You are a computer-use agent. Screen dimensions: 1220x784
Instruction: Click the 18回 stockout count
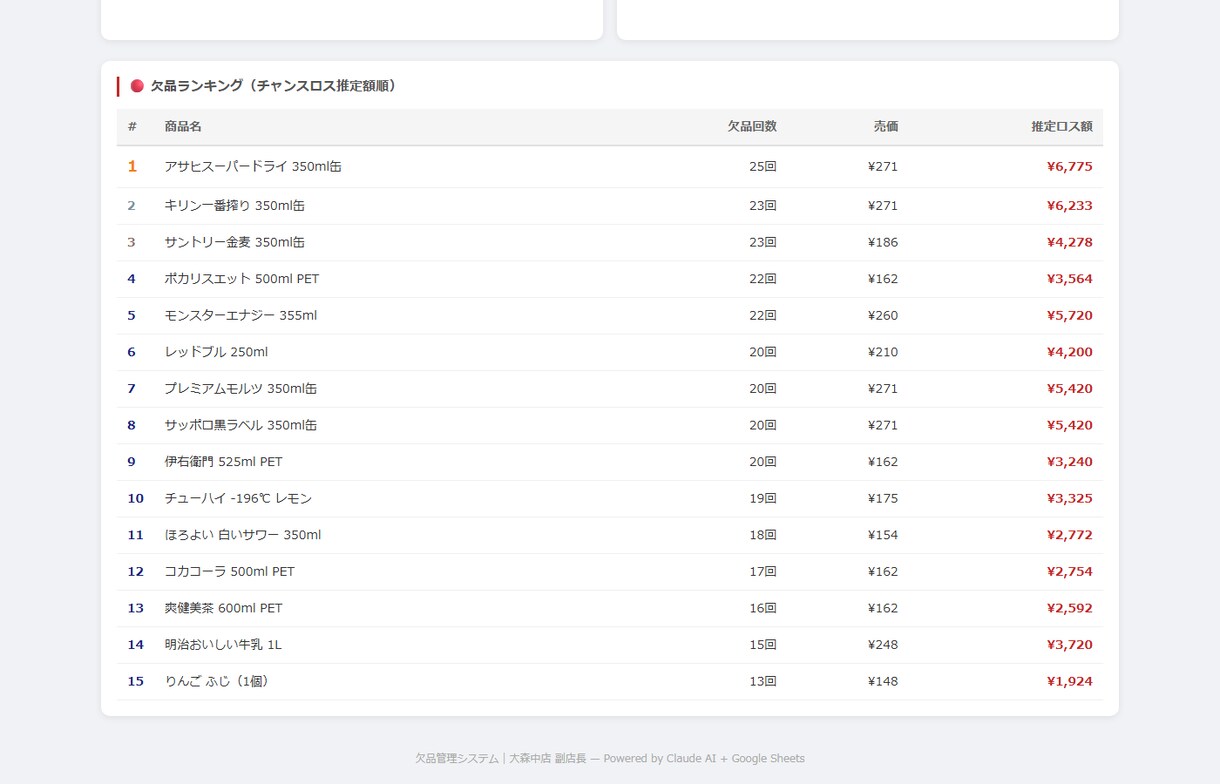click(x=763, y=535)
